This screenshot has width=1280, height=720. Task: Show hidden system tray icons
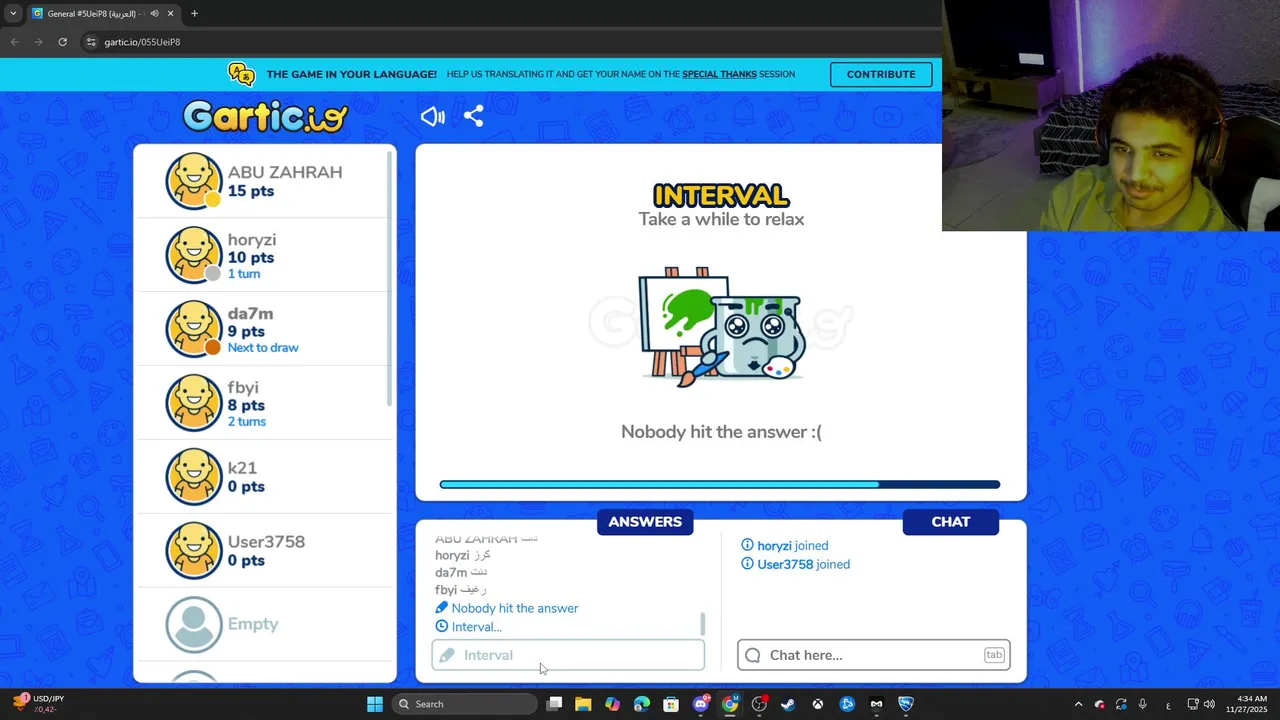pyautogui.click(x=1078, y=704)
